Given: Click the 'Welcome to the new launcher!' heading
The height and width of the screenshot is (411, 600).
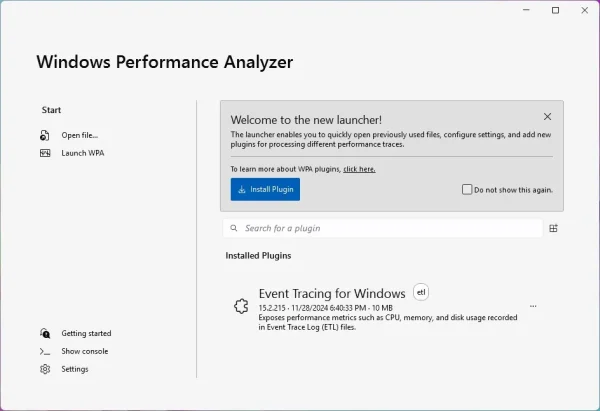Looking at the screenshot, I should click(306, 120).
